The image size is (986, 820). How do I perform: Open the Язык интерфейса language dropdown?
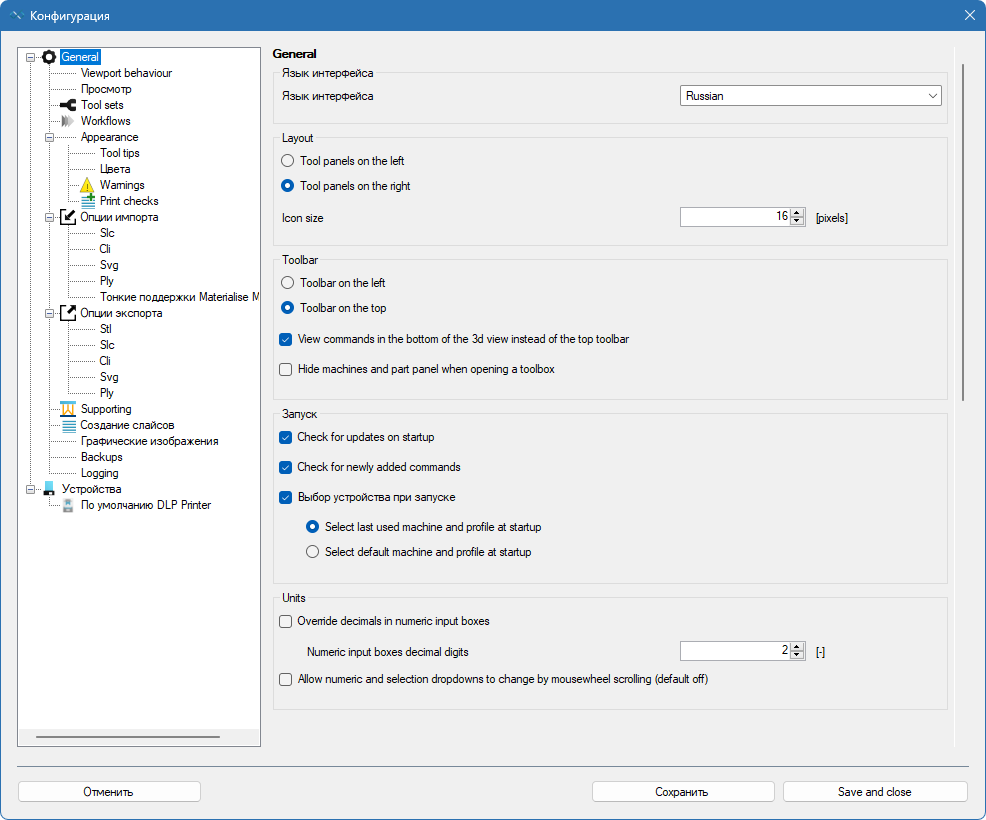811,96
